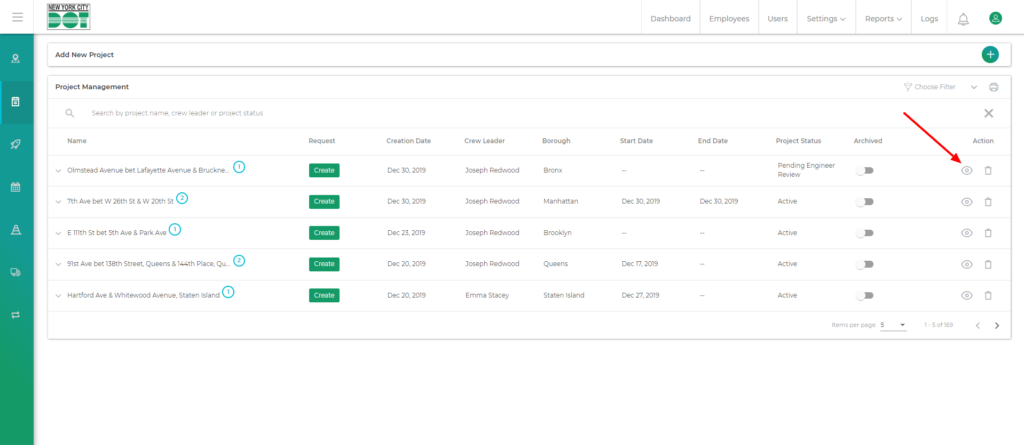Screen dimensions: 1024x445
Task: Click the green Add New Project plus icon
Action: coord(989,55)
